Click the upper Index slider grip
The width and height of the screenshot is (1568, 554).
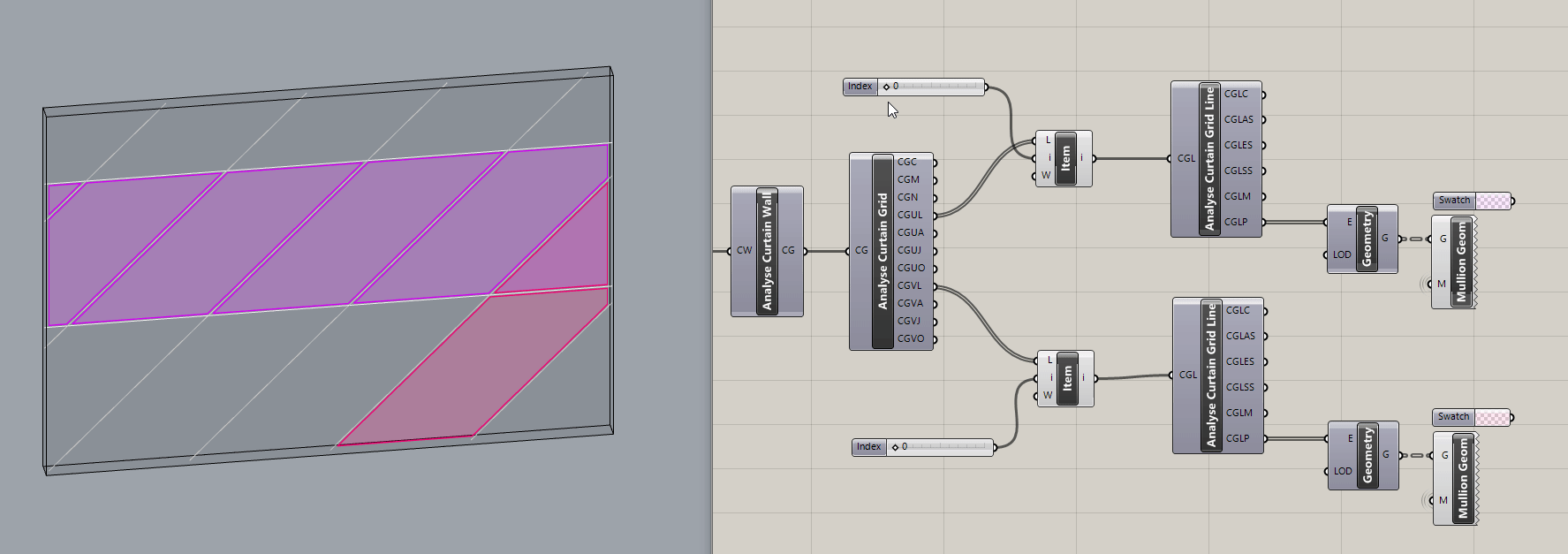[x=886, y=87]
